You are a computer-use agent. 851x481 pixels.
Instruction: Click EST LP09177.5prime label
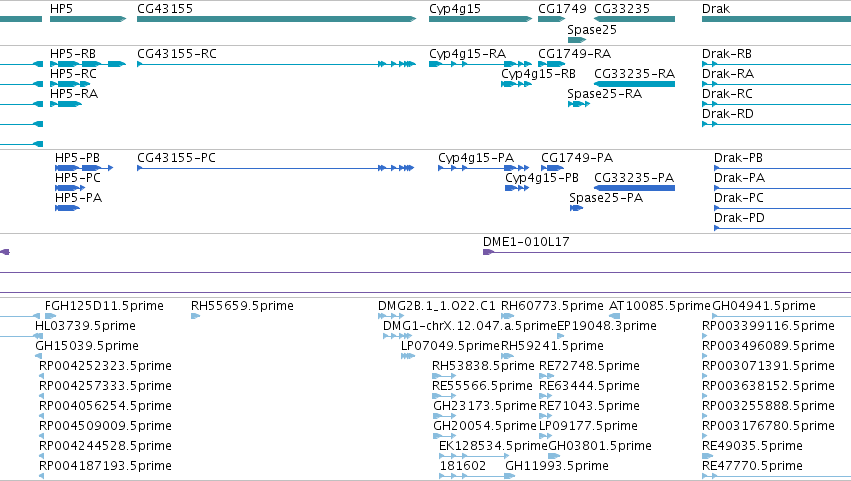tap(588, 427)
